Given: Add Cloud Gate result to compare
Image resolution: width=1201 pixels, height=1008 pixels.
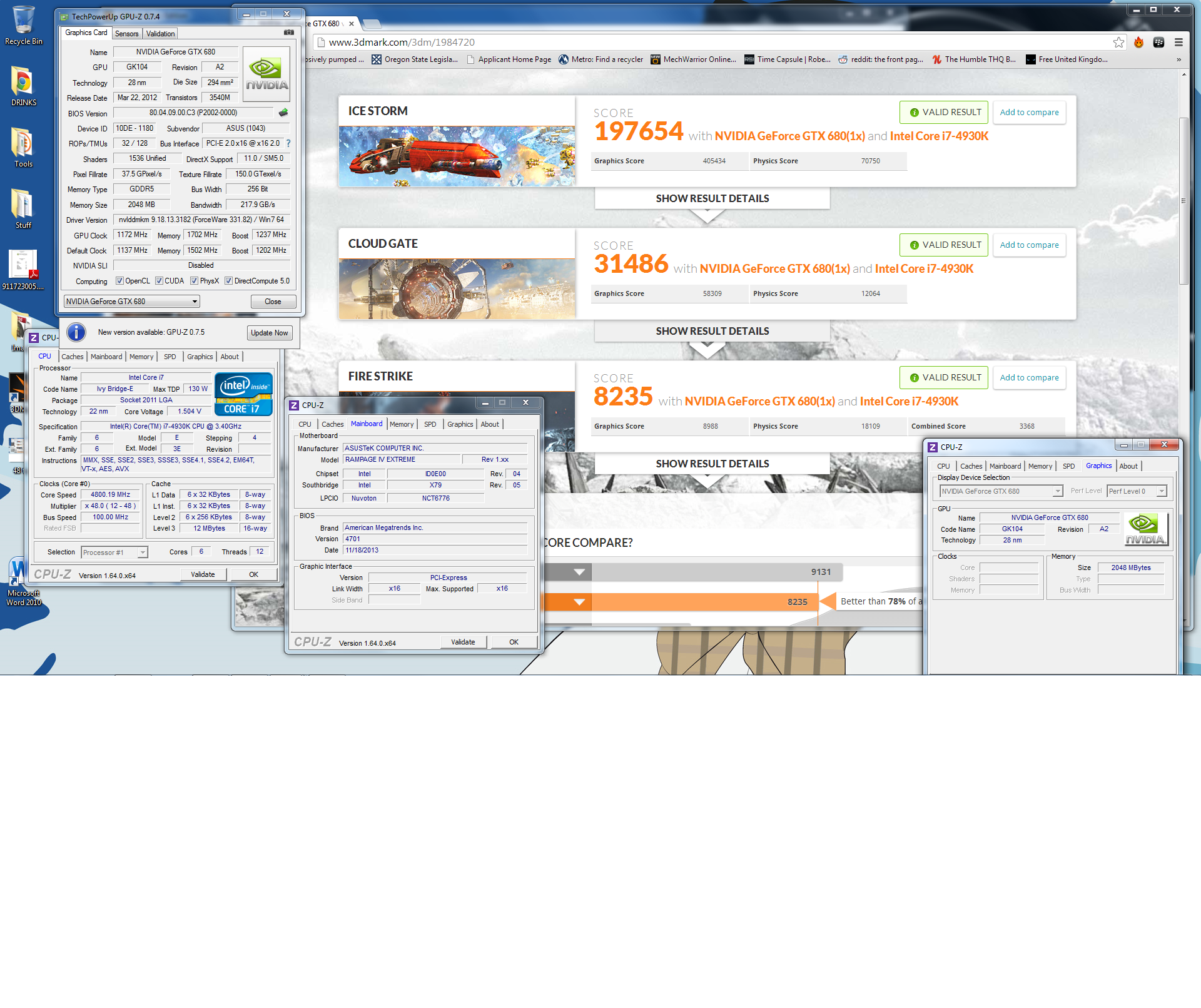Looking at the screenshot, I should click(1029, 245).
